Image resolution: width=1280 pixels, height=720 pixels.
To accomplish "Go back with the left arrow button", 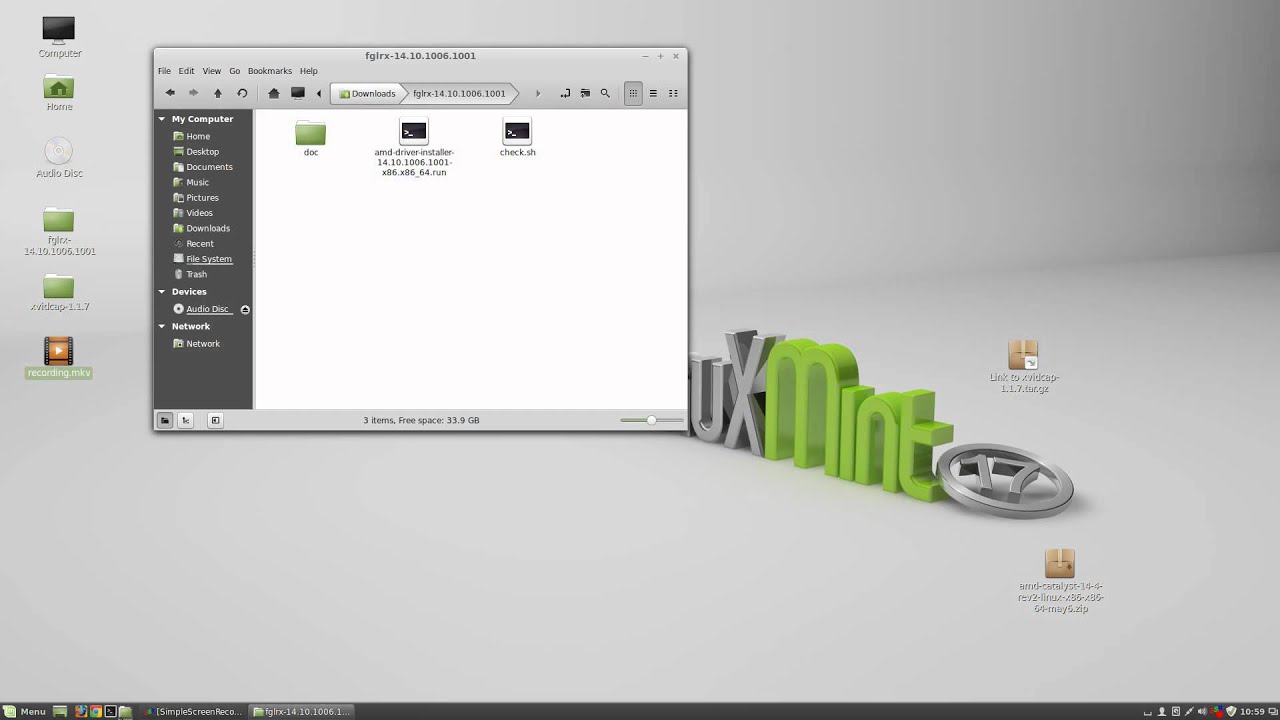I will (x=170, y=93).
